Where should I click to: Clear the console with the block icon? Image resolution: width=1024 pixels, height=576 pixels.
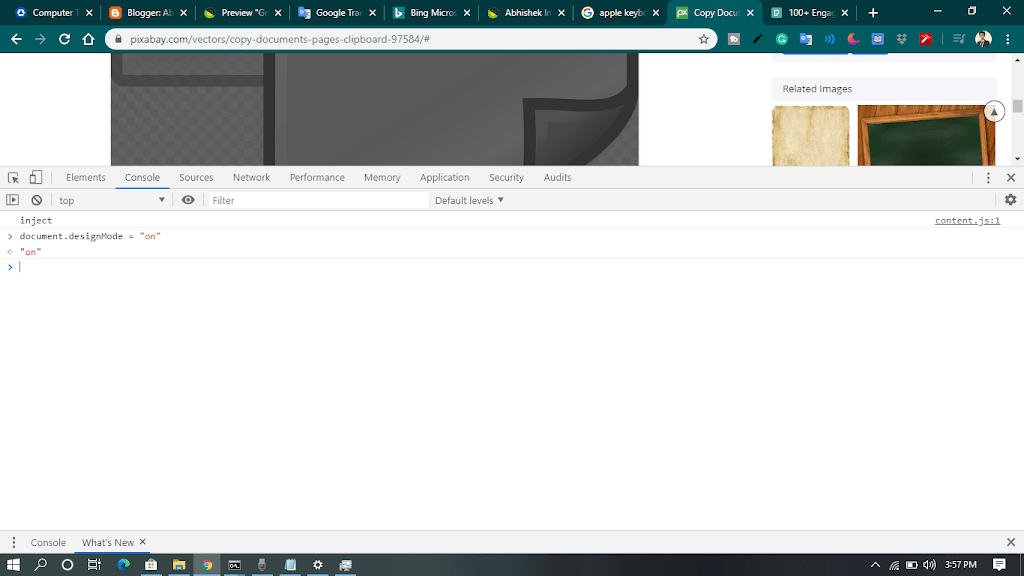click(37, 200)
